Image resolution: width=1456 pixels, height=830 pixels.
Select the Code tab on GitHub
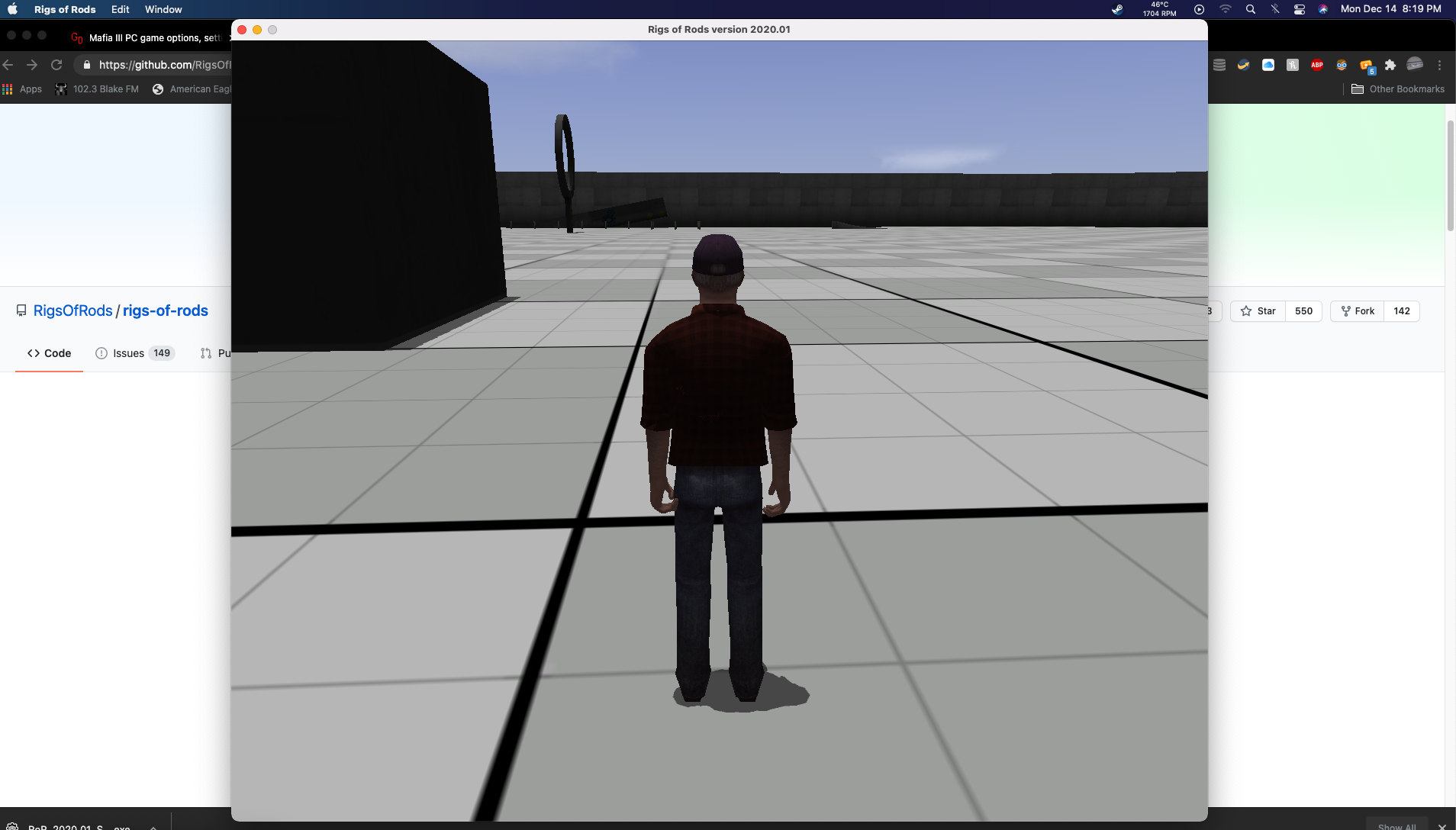[x=49, y=353]
